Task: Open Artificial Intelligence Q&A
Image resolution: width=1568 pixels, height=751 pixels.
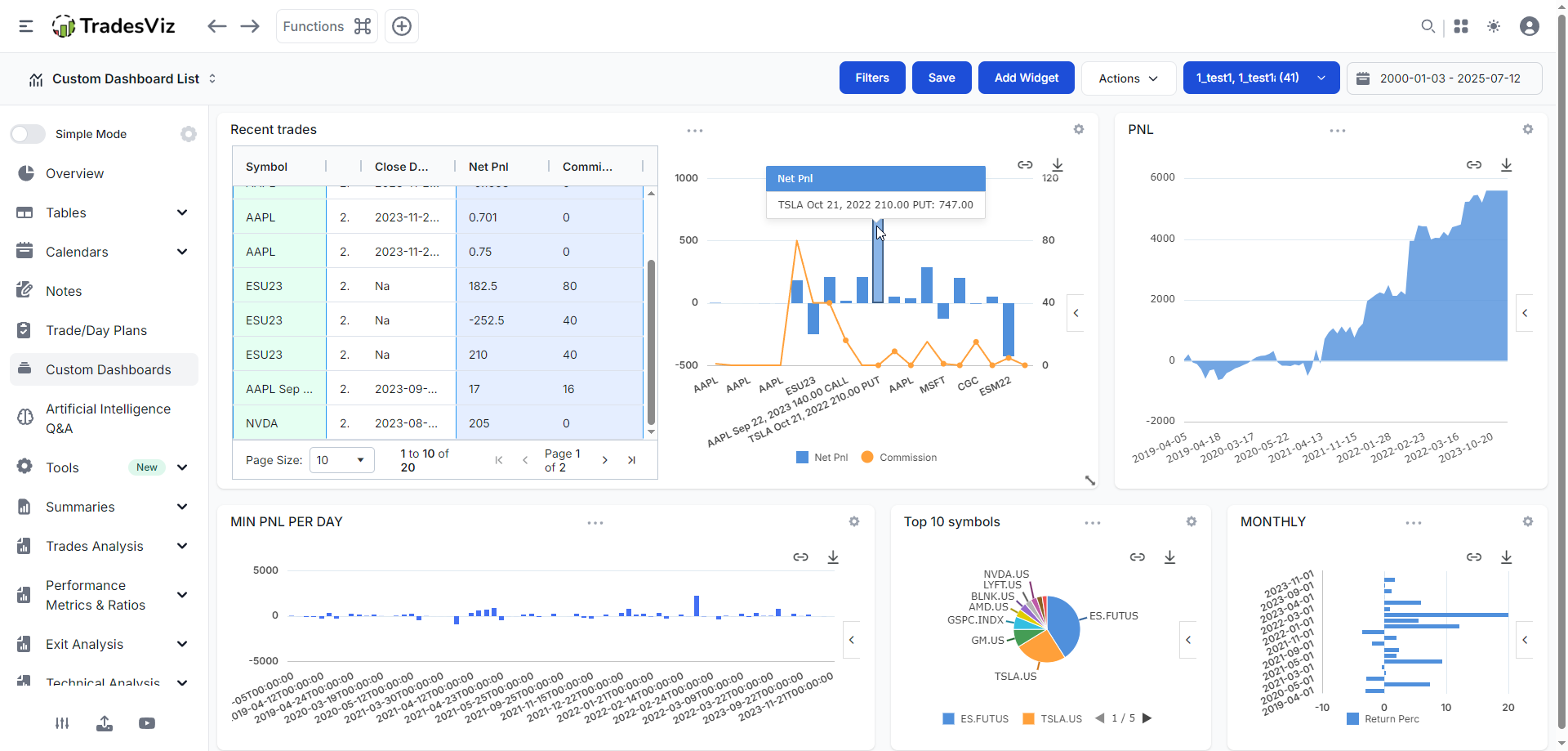Action: (104, 418)
